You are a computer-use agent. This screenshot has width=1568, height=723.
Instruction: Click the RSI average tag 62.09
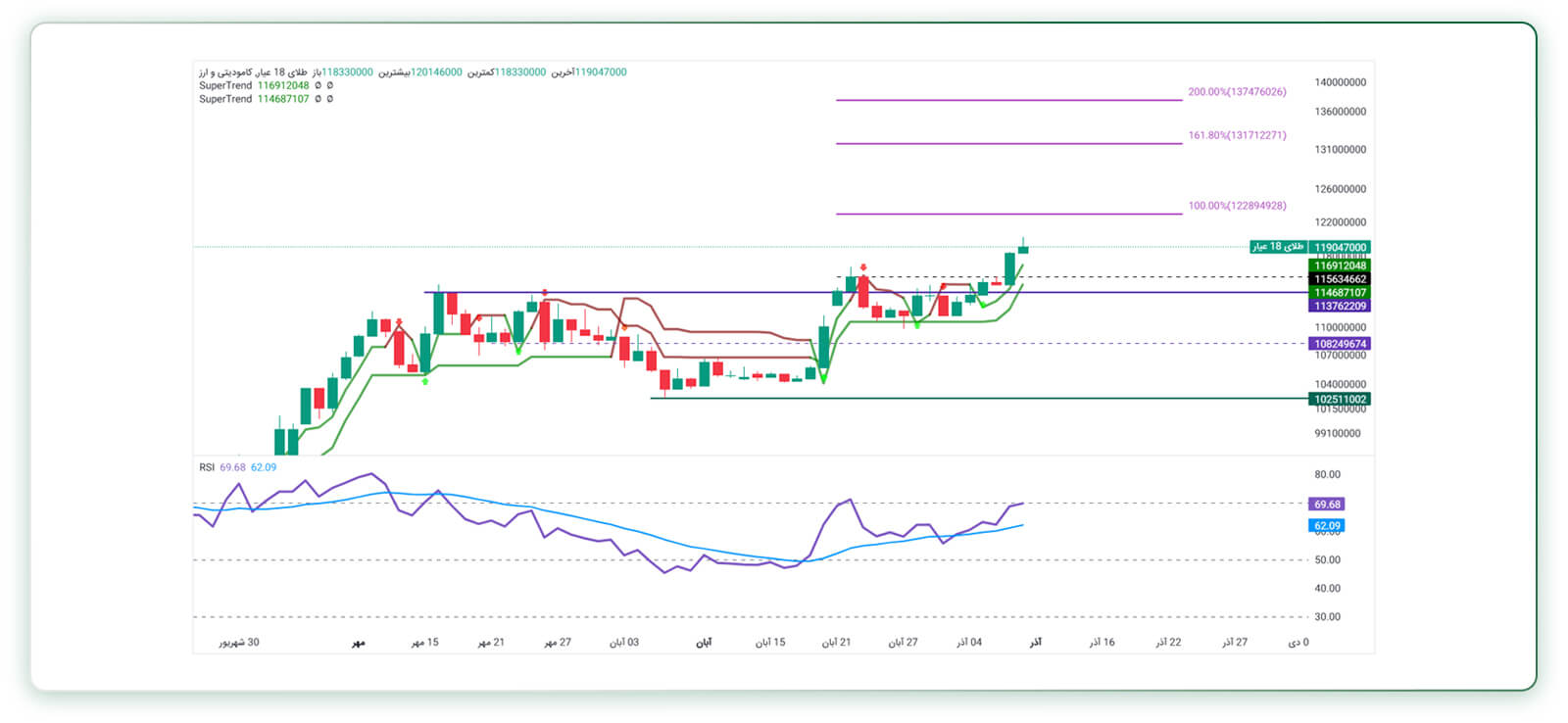pyautogui.click(x=1327, y=526)
